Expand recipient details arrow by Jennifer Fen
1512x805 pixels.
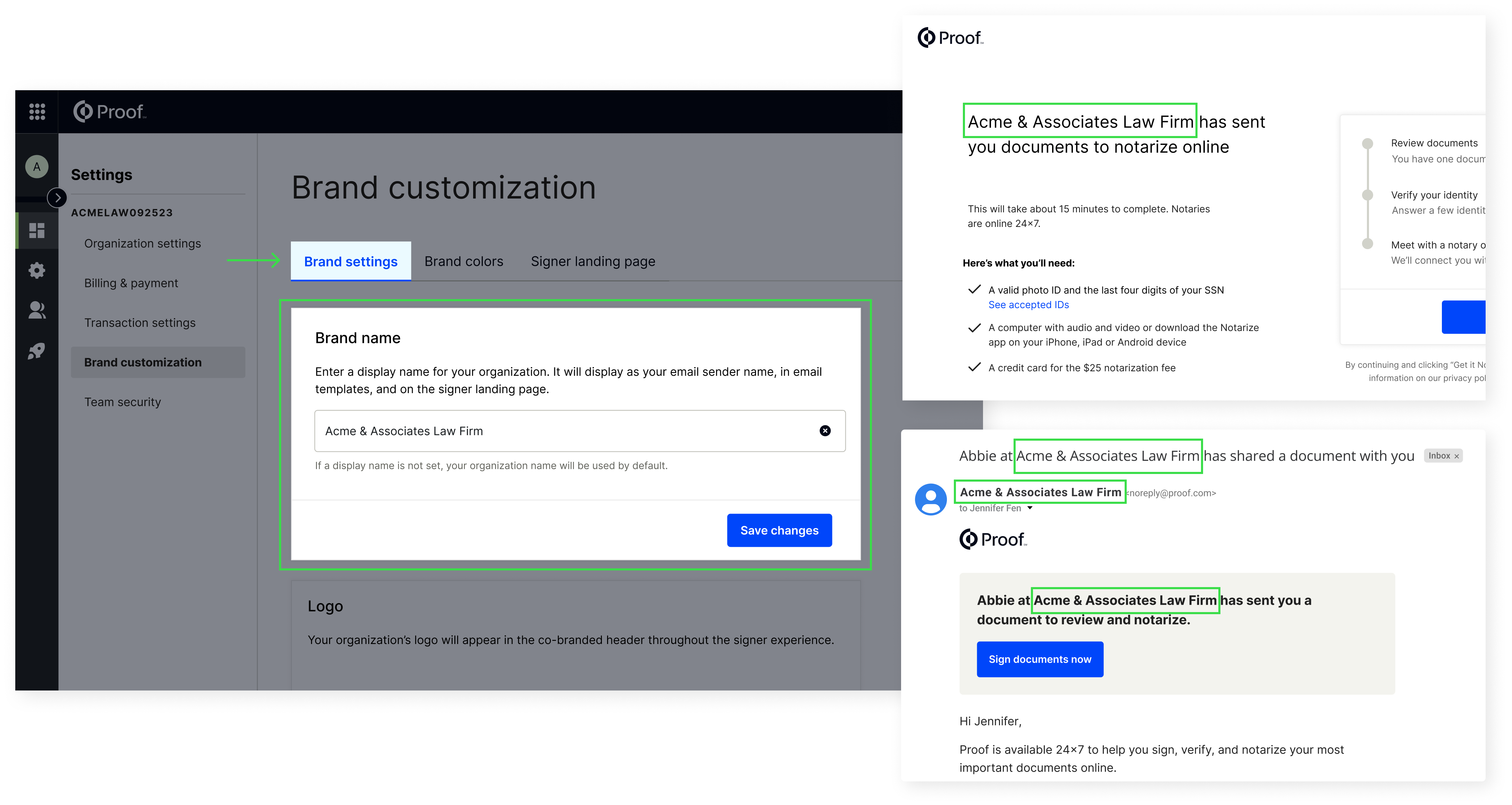1030,508
